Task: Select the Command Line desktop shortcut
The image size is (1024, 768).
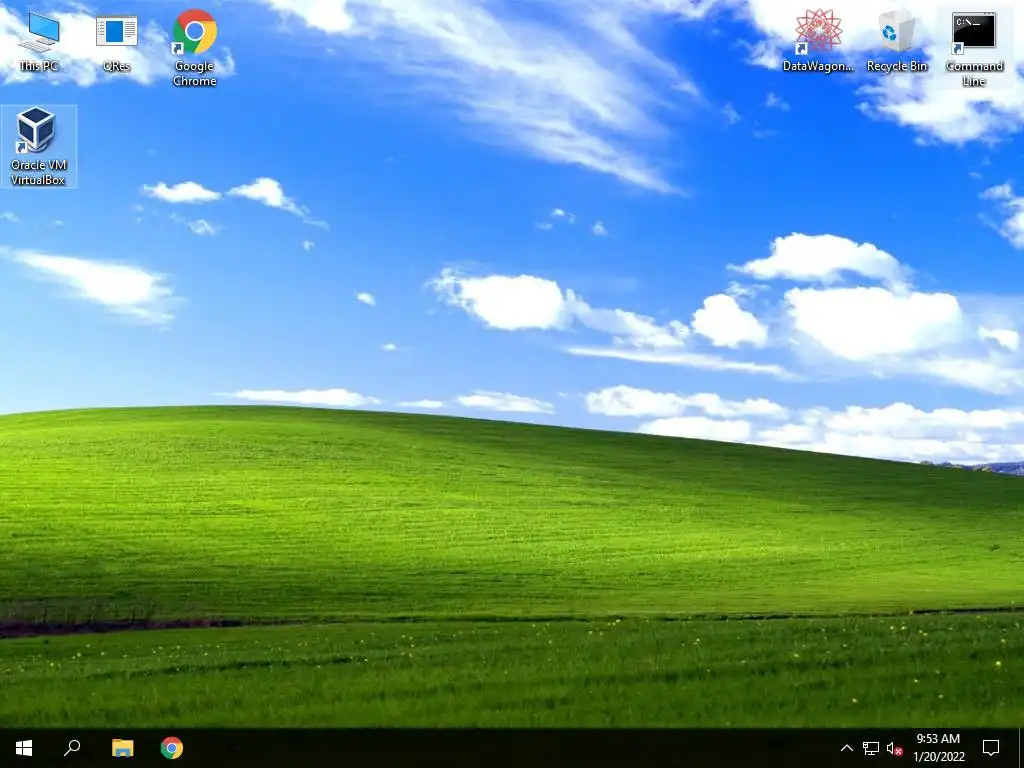Action: (x=974, y=48)
